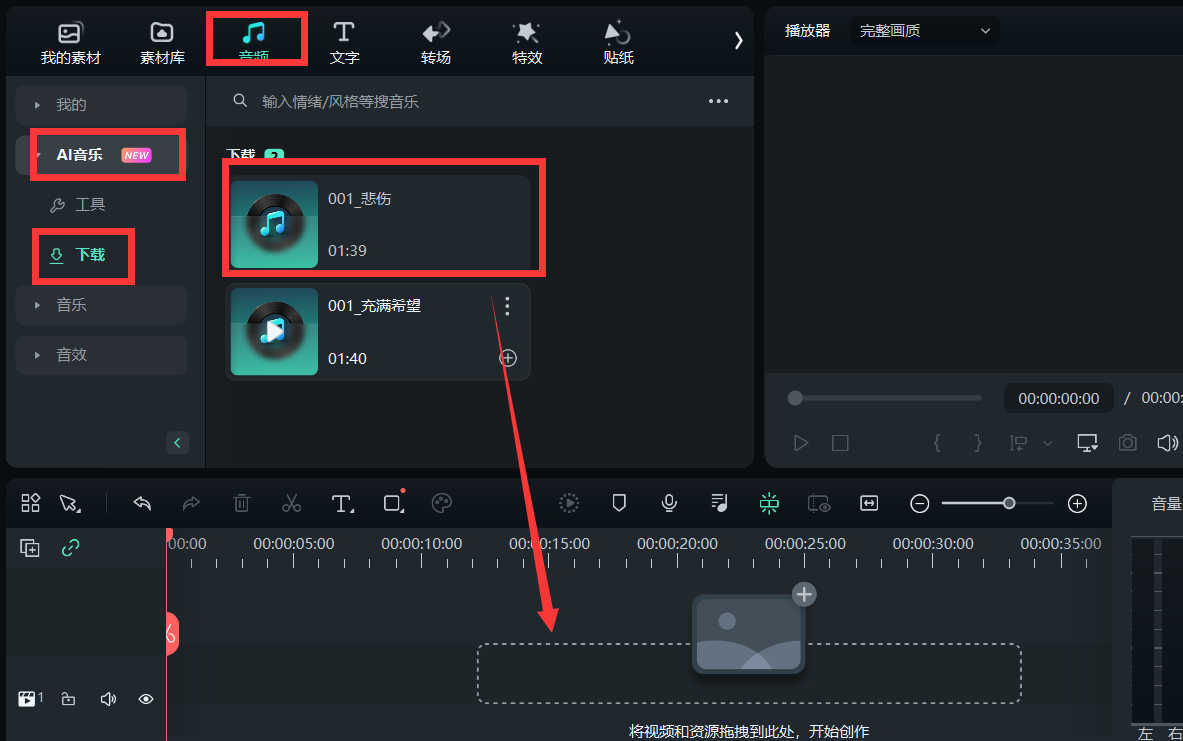This screenshot has height=741, width=1183.
Task: Fit timeline with the horizontal arrows icon
Action: coord(869,503)
